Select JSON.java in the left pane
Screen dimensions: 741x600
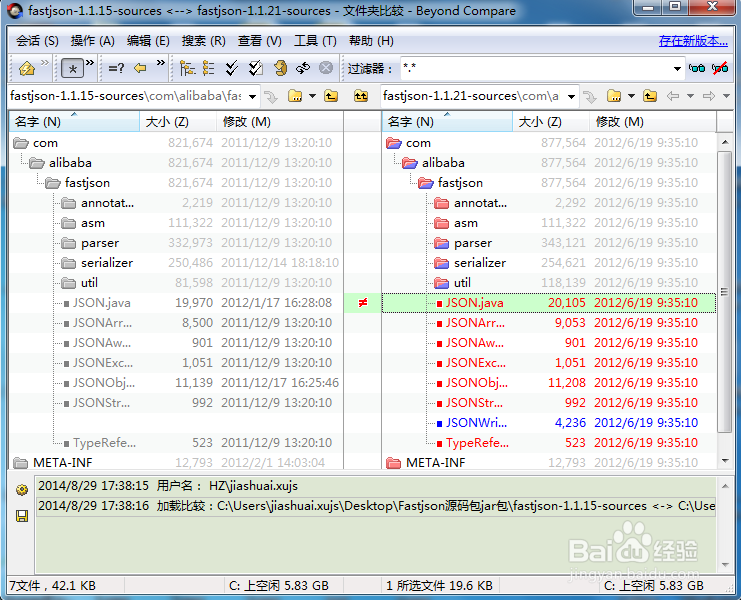point(102,303)
